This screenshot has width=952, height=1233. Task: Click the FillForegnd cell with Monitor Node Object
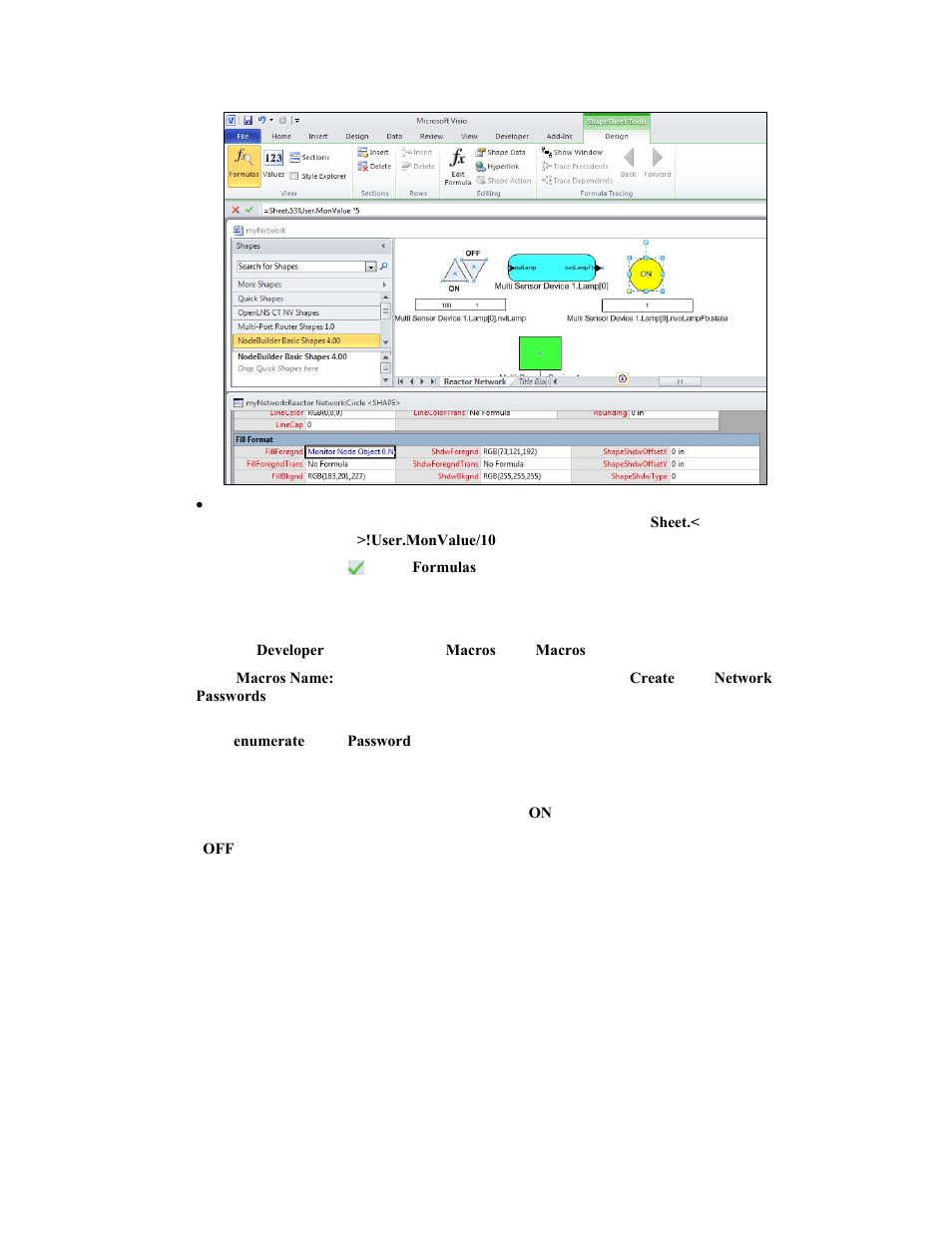coord(350,451)
